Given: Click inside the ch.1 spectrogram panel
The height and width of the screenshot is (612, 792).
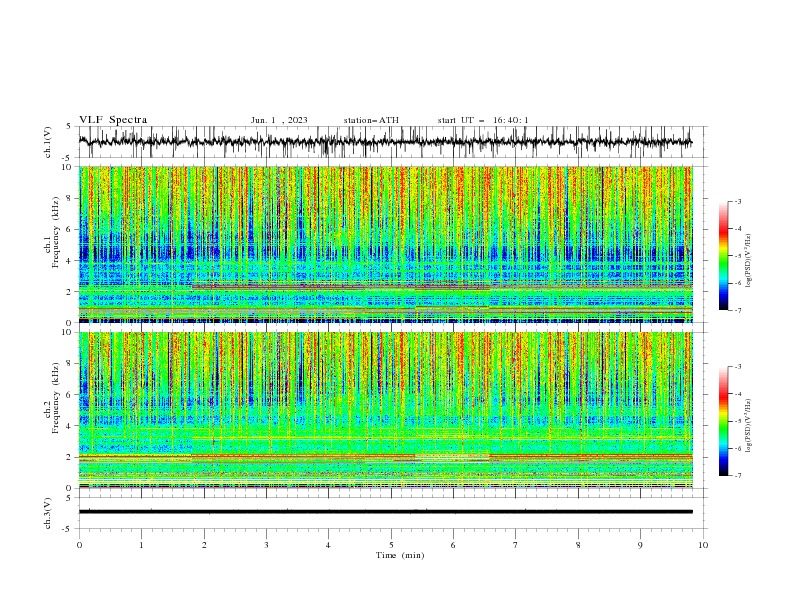Looking at the screenshot, I should coord(385,244).
